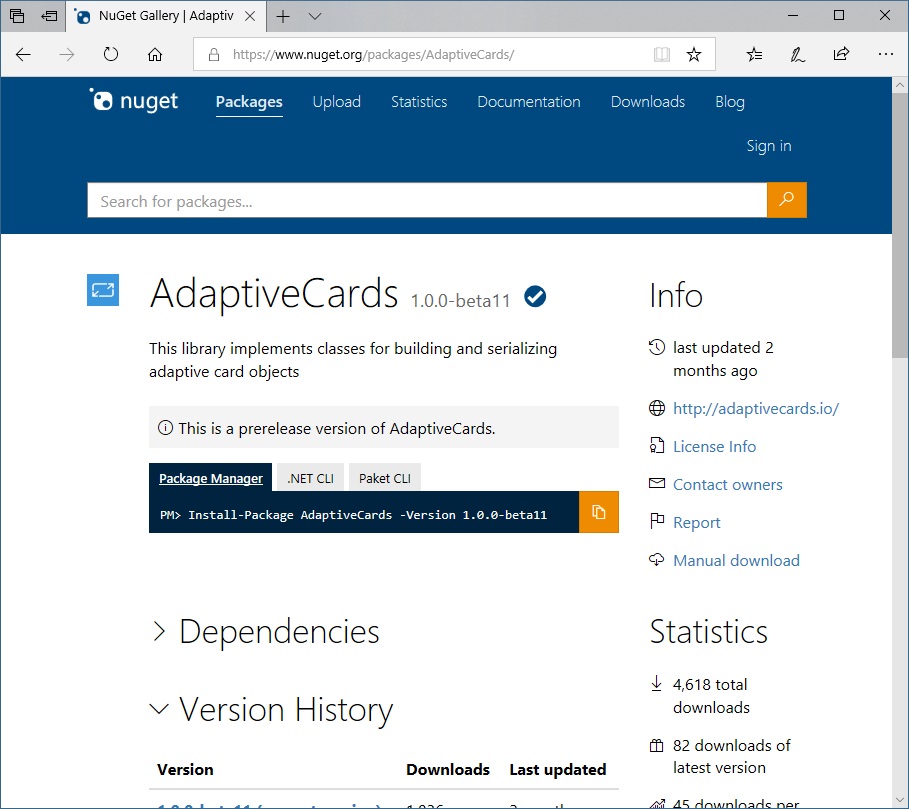The image size is (909, 809).
Task: Open the http://adaptivecards.io/ link
Action: 755,408
